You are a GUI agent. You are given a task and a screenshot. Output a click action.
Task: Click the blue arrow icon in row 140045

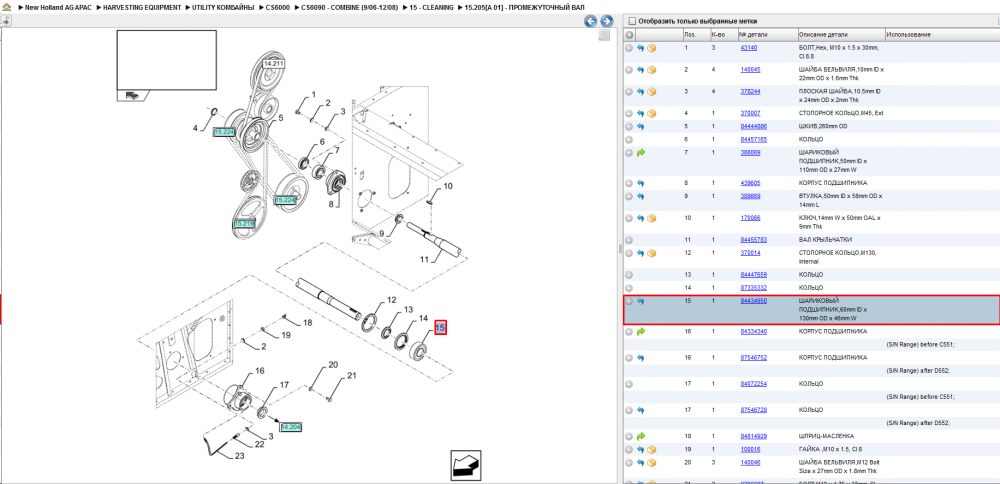point(640,70)
